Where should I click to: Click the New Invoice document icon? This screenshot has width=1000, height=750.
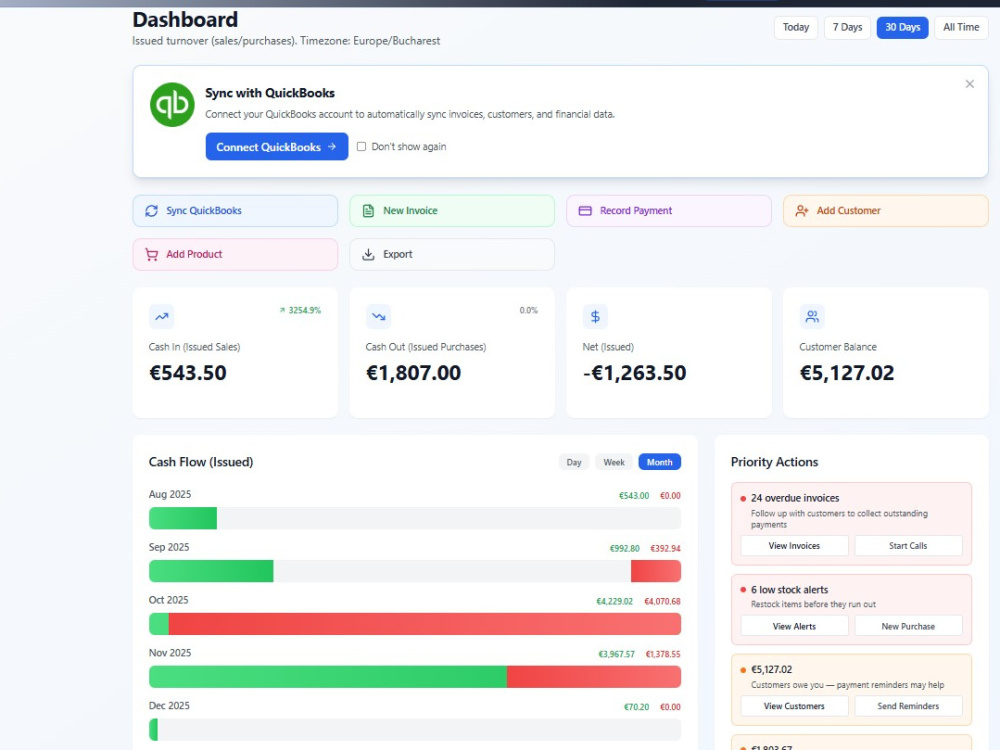[368, 211]
